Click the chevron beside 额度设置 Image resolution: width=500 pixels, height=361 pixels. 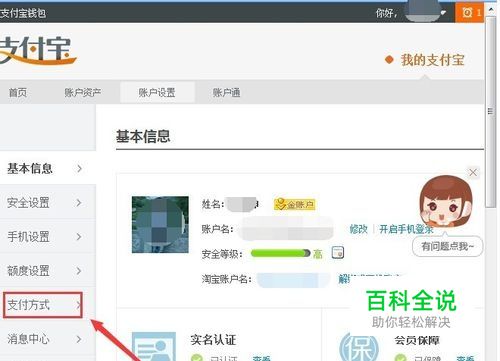79,271
